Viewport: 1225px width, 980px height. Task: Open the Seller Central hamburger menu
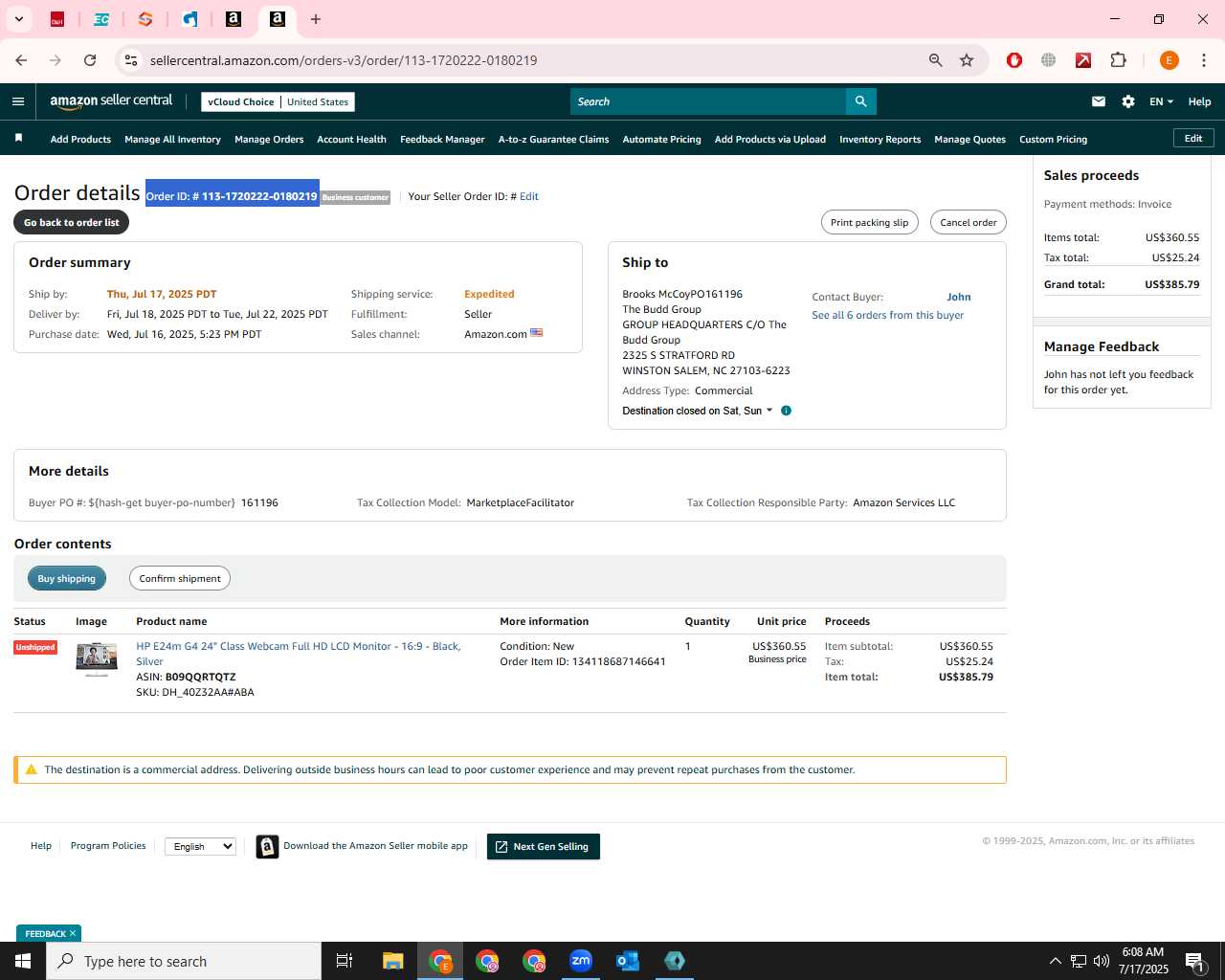click(x=18, y=101)
